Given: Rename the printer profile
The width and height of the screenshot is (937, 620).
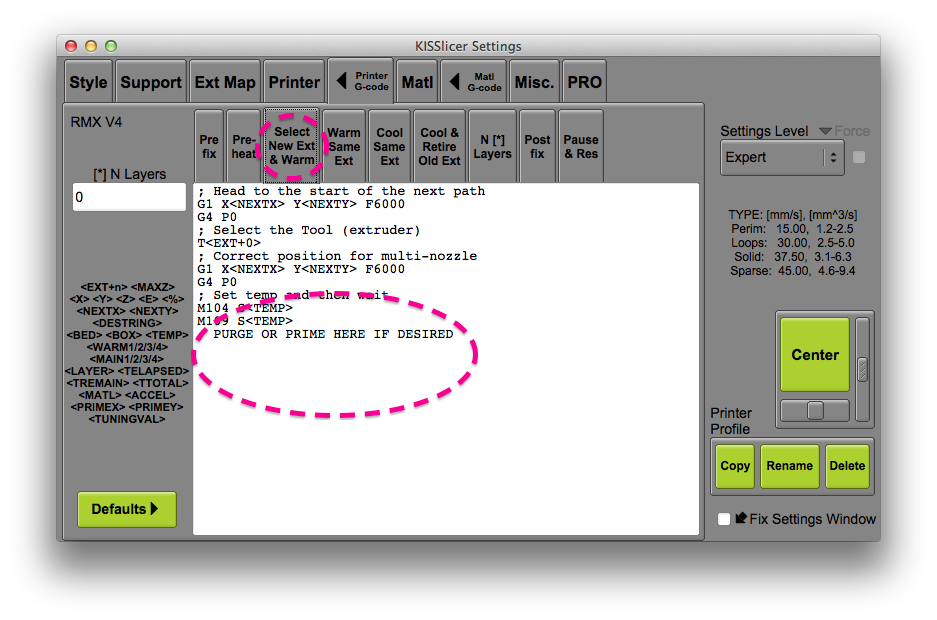Looking at the screenshot, I should 789,466.
